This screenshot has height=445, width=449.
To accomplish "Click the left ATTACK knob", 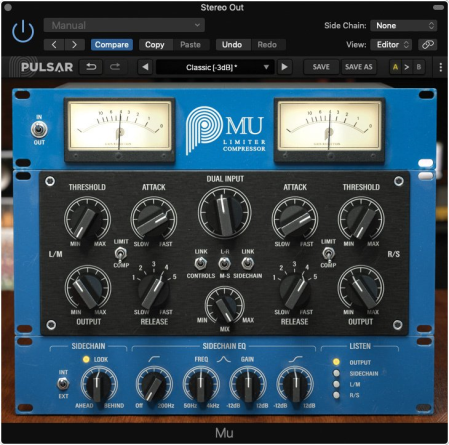I will [154, 220].
